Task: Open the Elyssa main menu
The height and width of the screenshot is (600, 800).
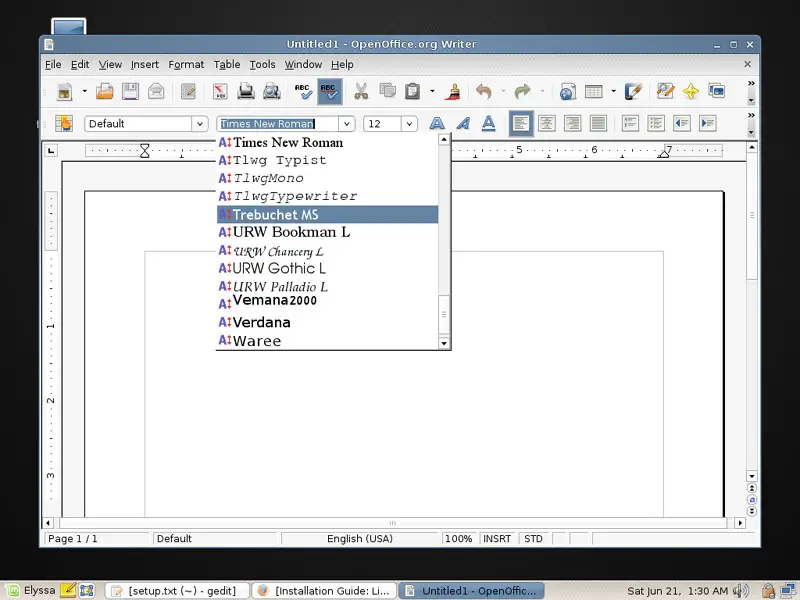Action: [x=31, y=591]
